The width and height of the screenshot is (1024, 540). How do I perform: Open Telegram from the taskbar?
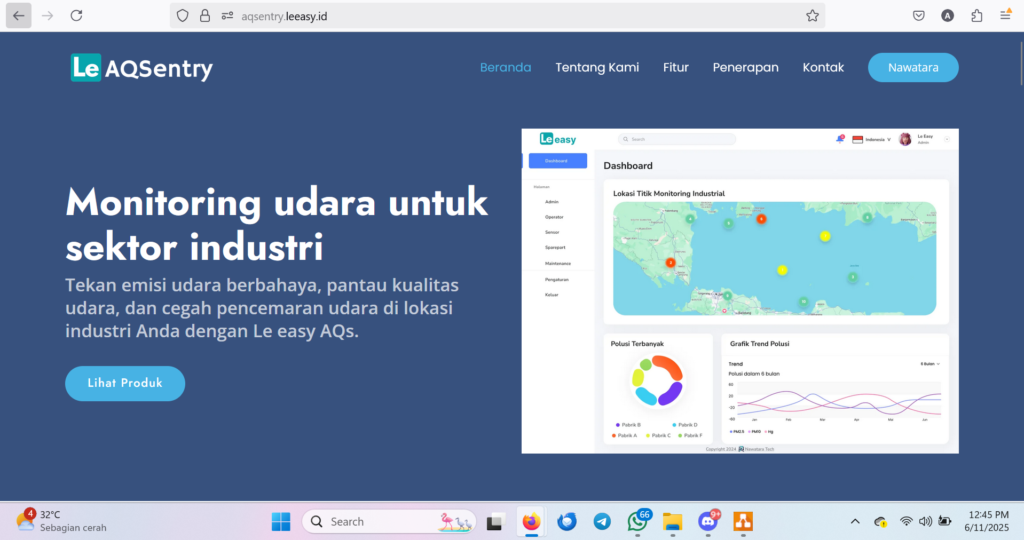click(x=601, y=521)
